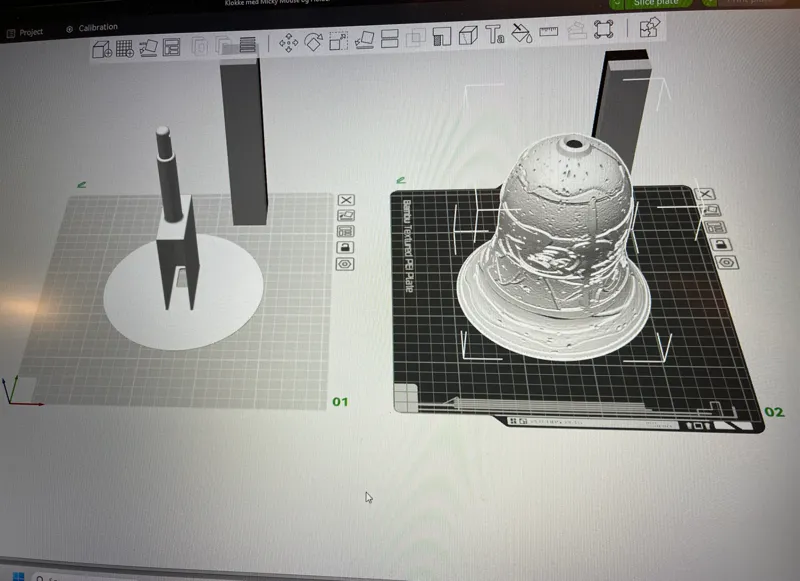This screenshot has height=581, width=800.
Task: Edit plate 02 name via green pencil
Action: (401, 181)
